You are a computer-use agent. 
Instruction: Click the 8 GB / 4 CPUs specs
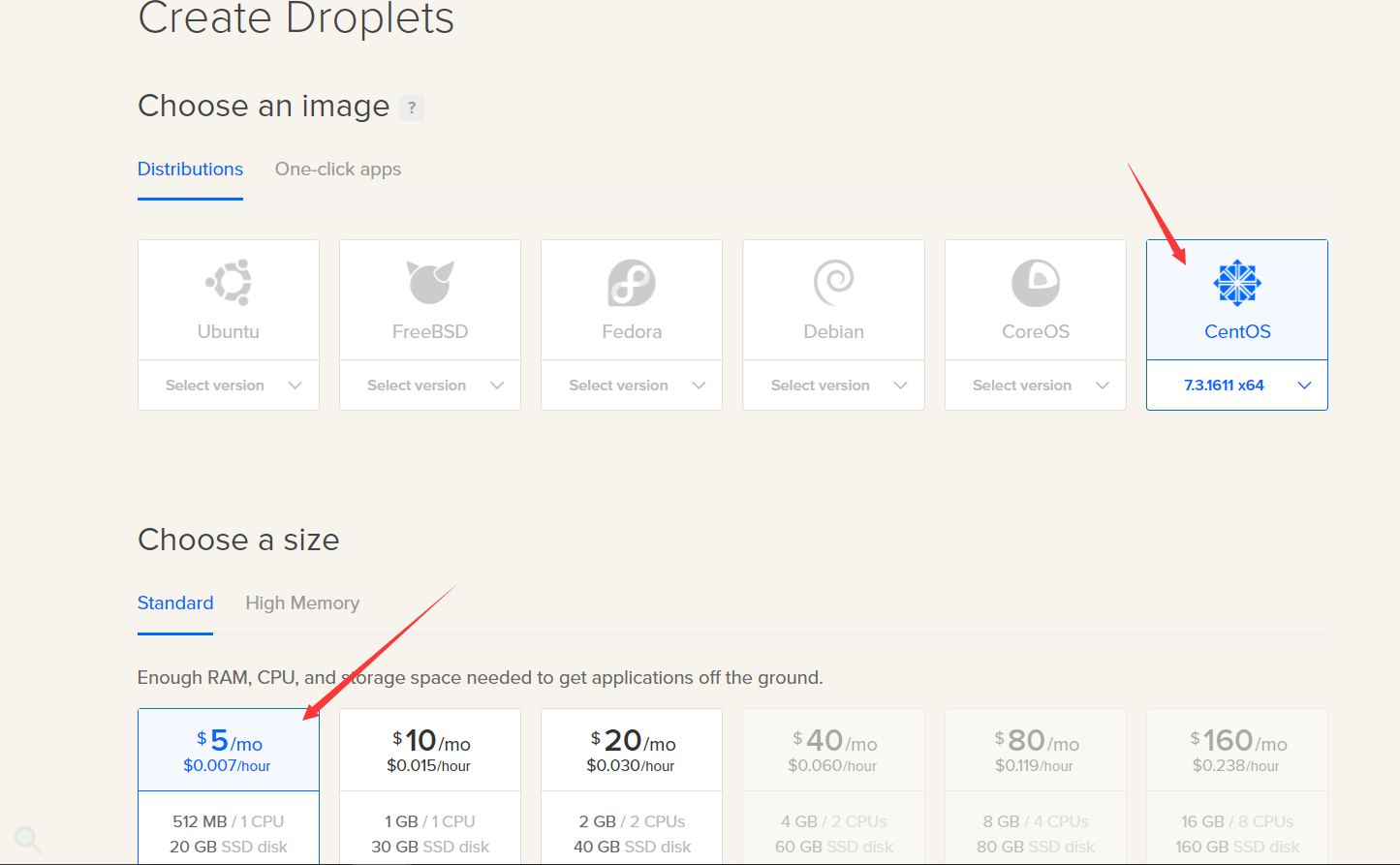click(x=1036, y=821)
